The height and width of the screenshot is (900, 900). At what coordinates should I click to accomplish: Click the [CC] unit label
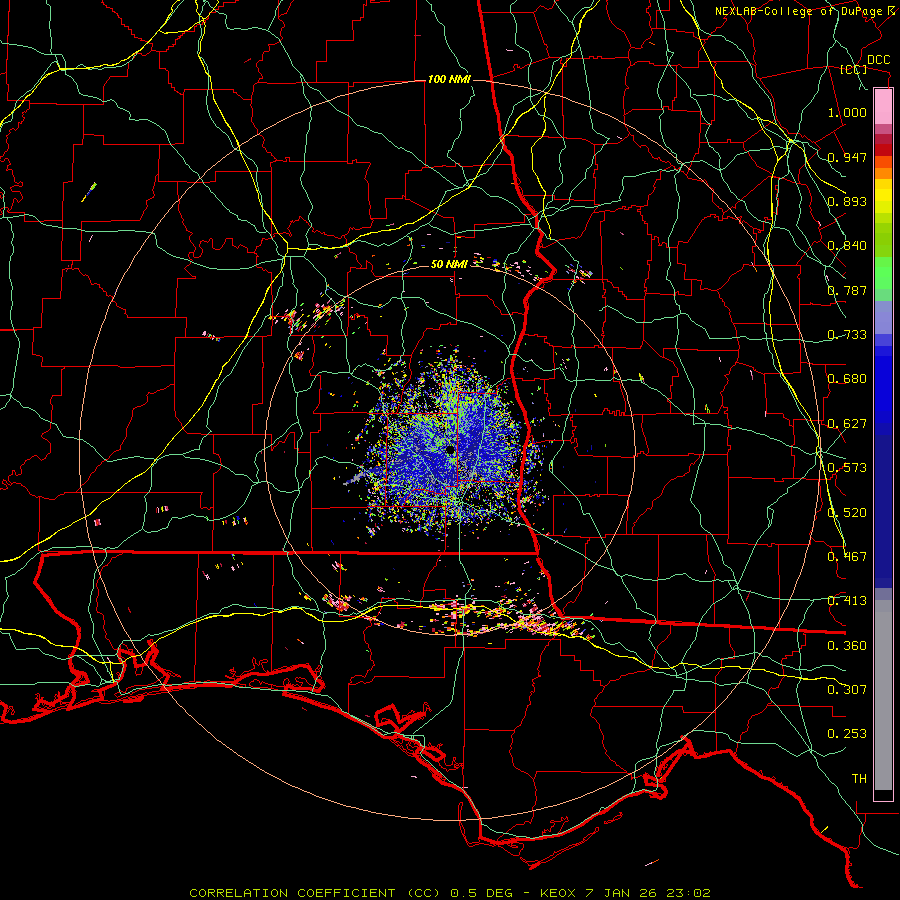point(854,69)
